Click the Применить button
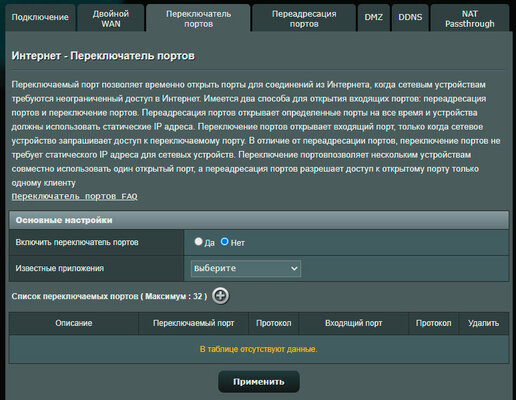This screenshot has width=516, height=400. (259, 382)
